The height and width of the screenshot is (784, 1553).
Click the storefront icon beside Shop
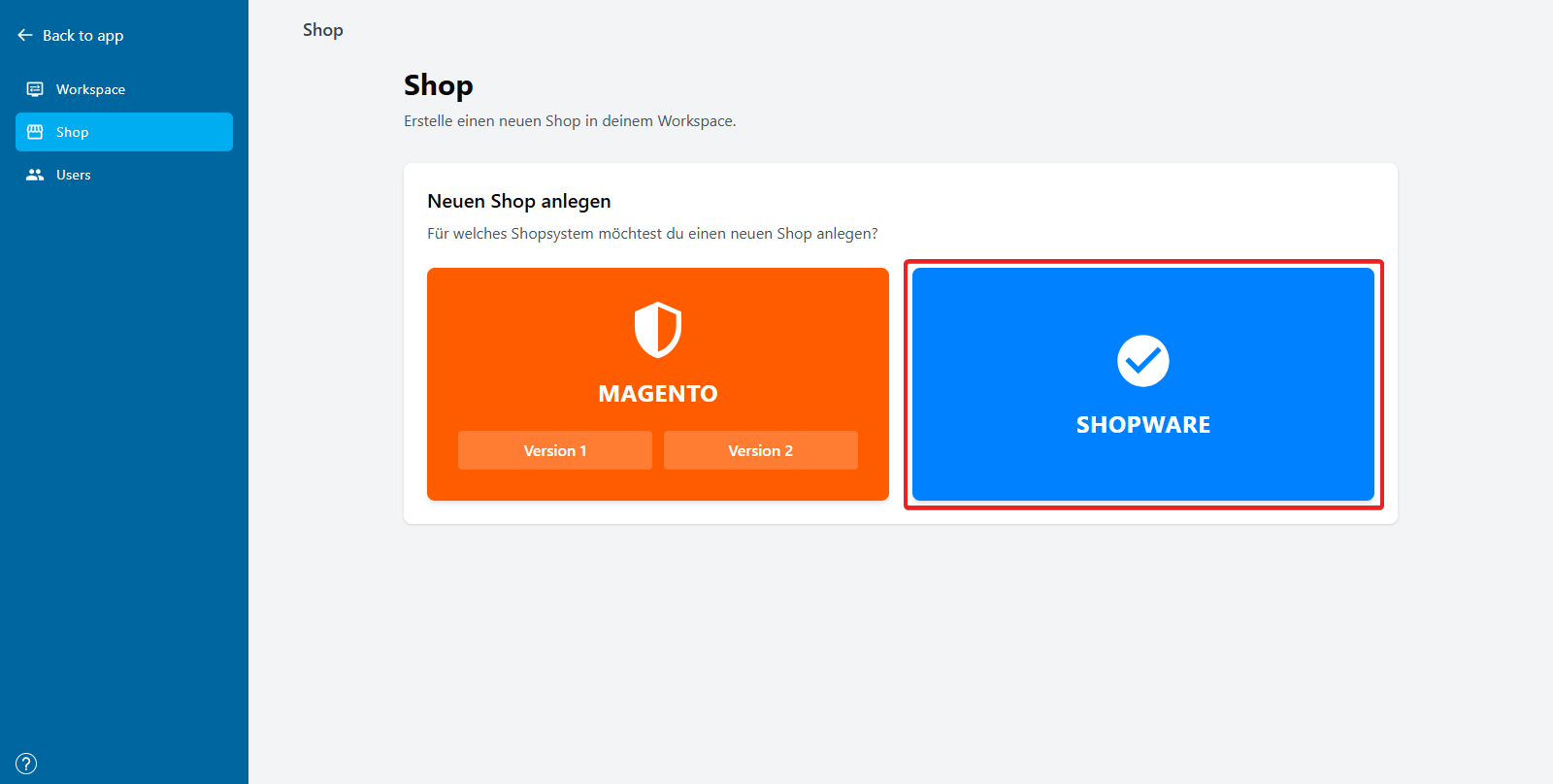tap(35, 132)
